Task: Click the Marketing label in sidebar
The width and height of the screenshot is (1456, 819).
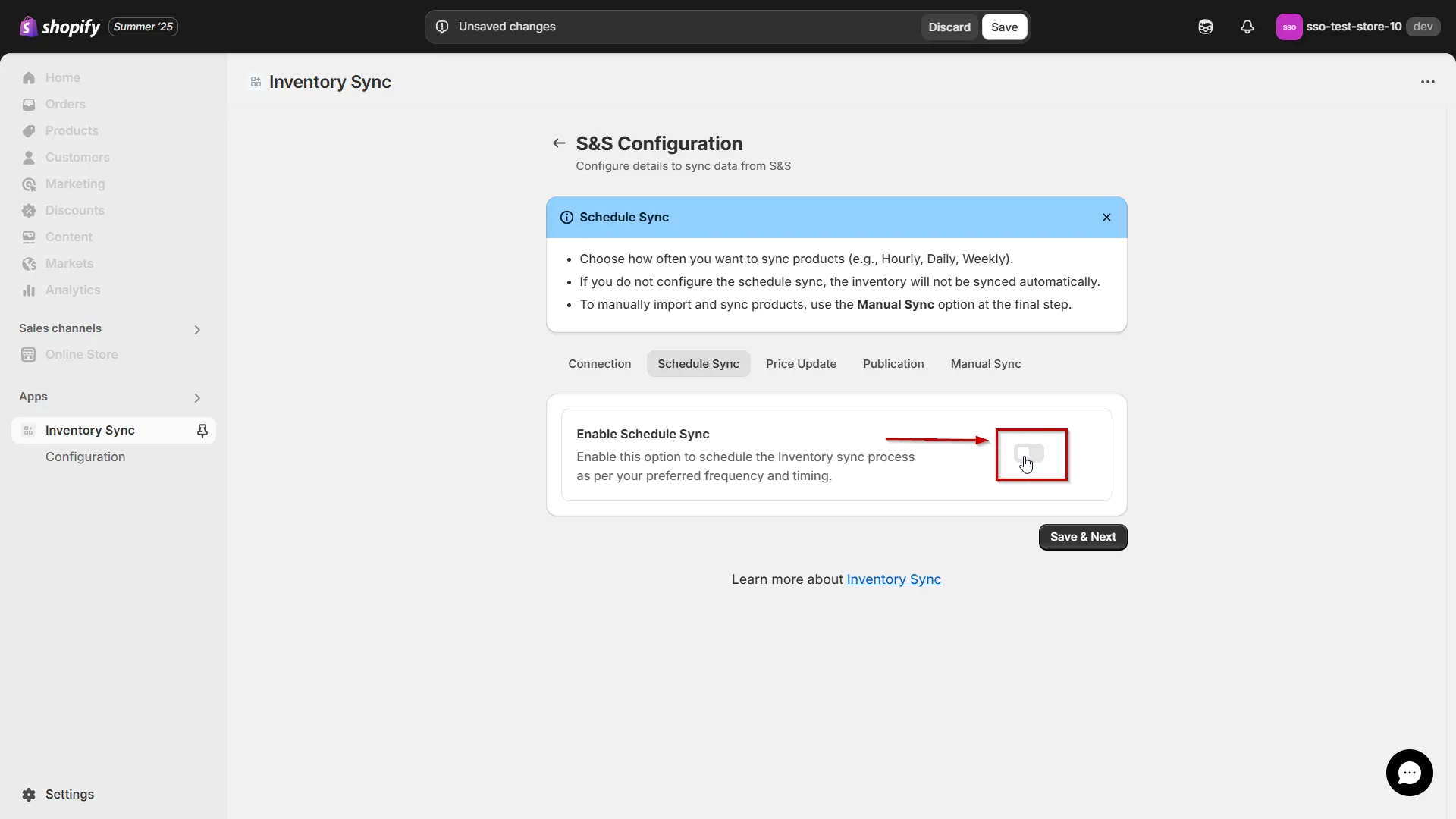Action: click(x=75, y=184)
